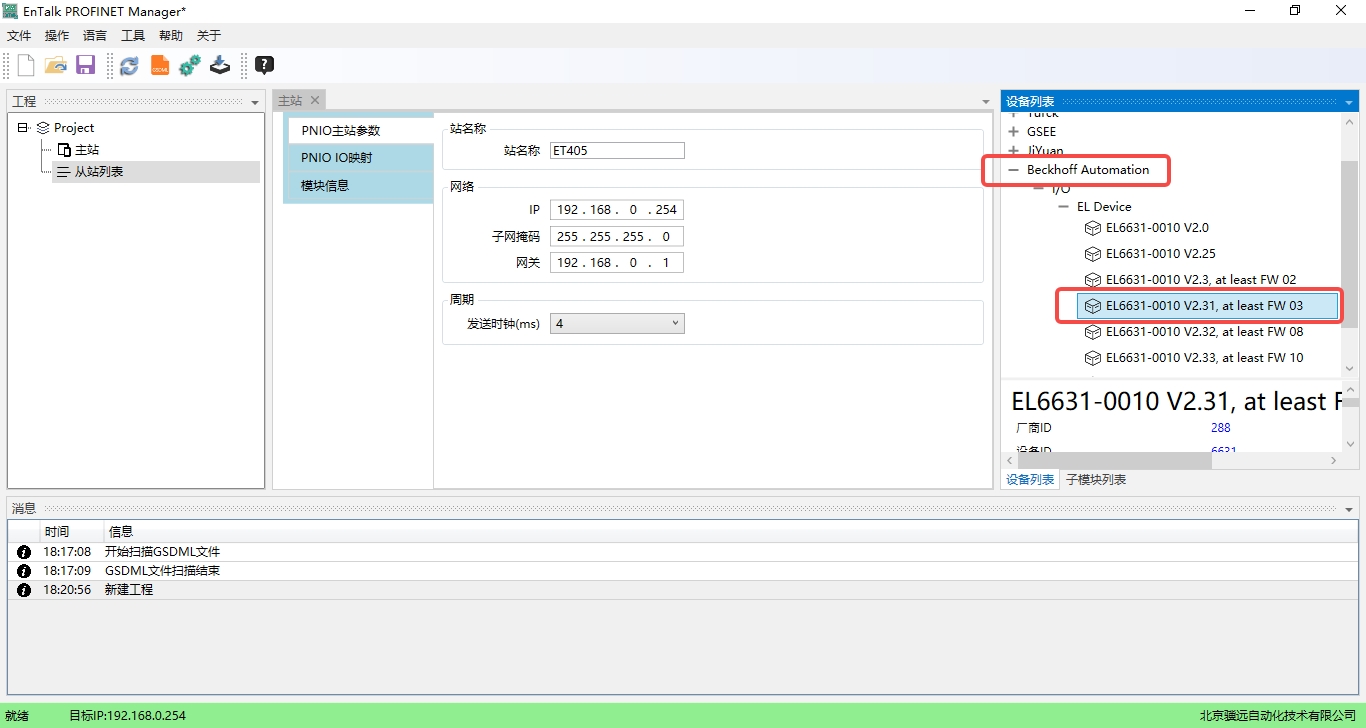Collapse the Beckhoff Automation tree node
Image resolution: width=1366 pixels, height=728 pixels.
tap(1013, 170)
